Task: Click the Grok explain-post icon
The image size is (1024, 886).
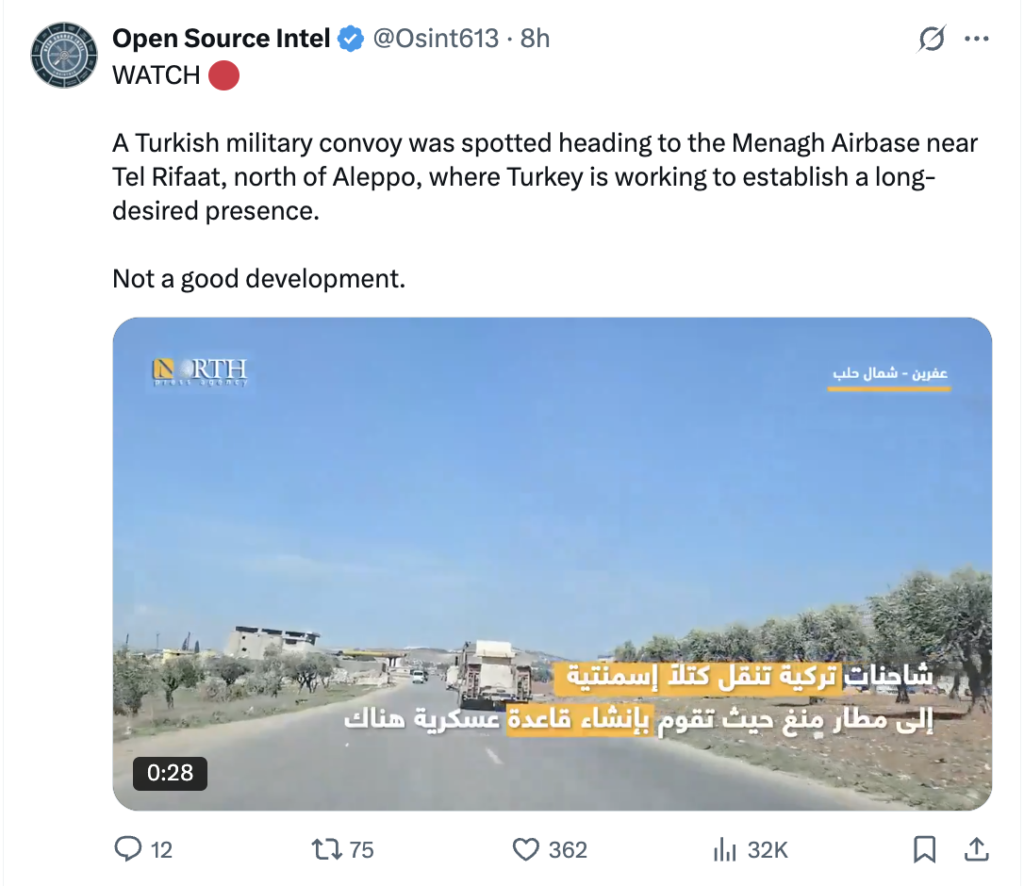Action: click(x=931, y=39)
